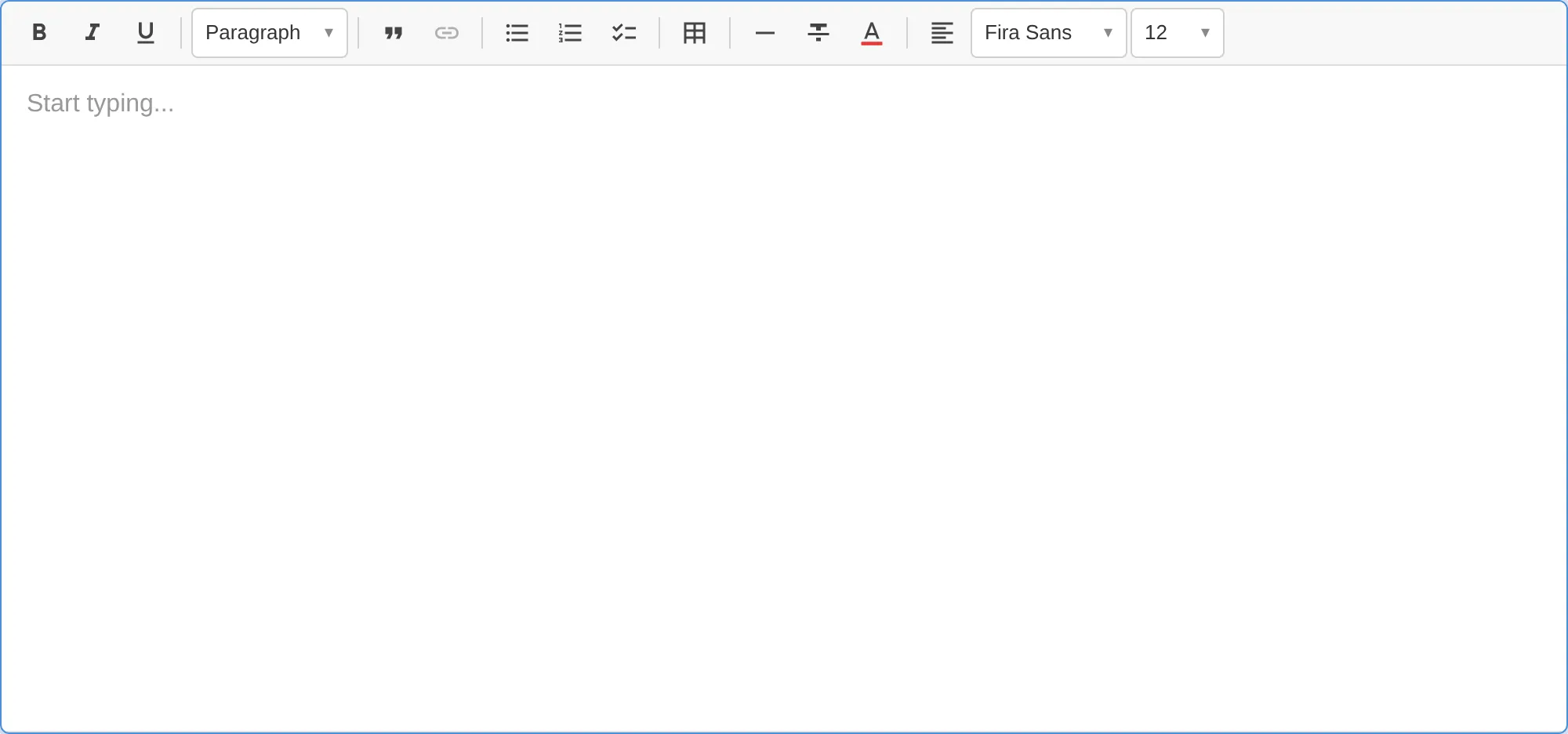Apply justified text alignment
This screenshot has width=1568, height=734.
coord(942,33)
